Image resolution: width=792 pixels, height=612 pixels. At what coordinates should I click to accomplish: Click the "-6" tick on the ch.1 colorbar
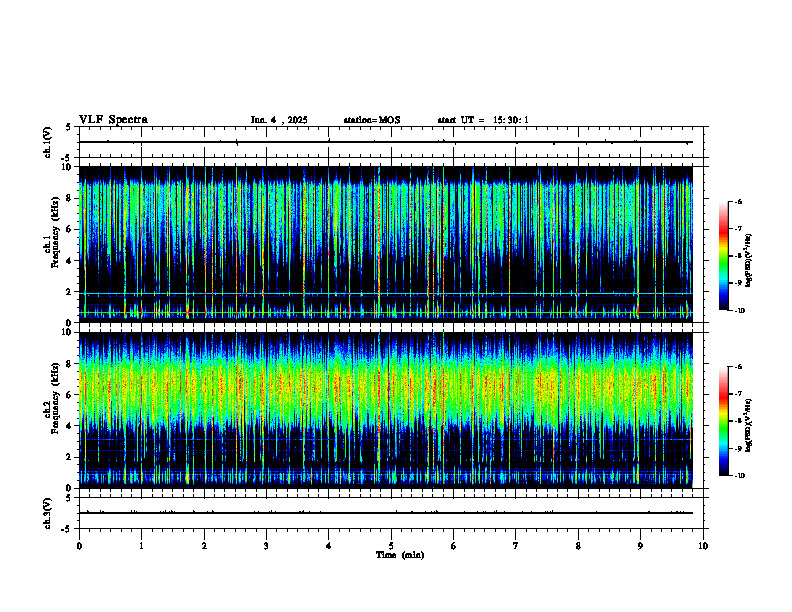[738, 201]
